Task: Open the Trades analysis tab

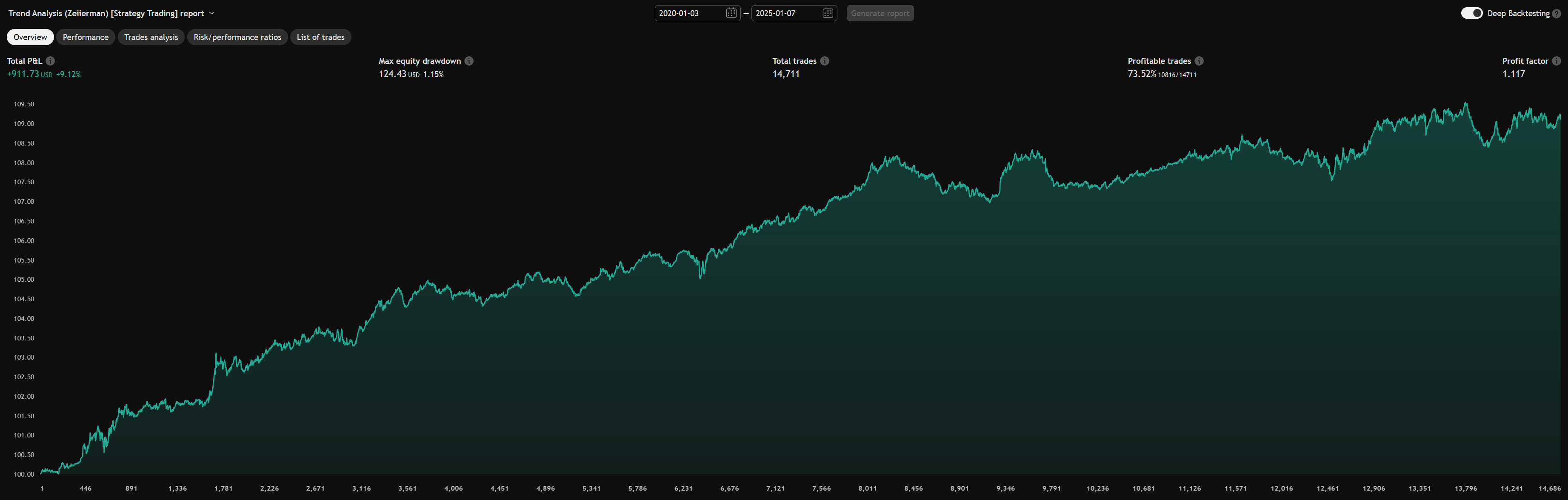Action: point(151,37)
